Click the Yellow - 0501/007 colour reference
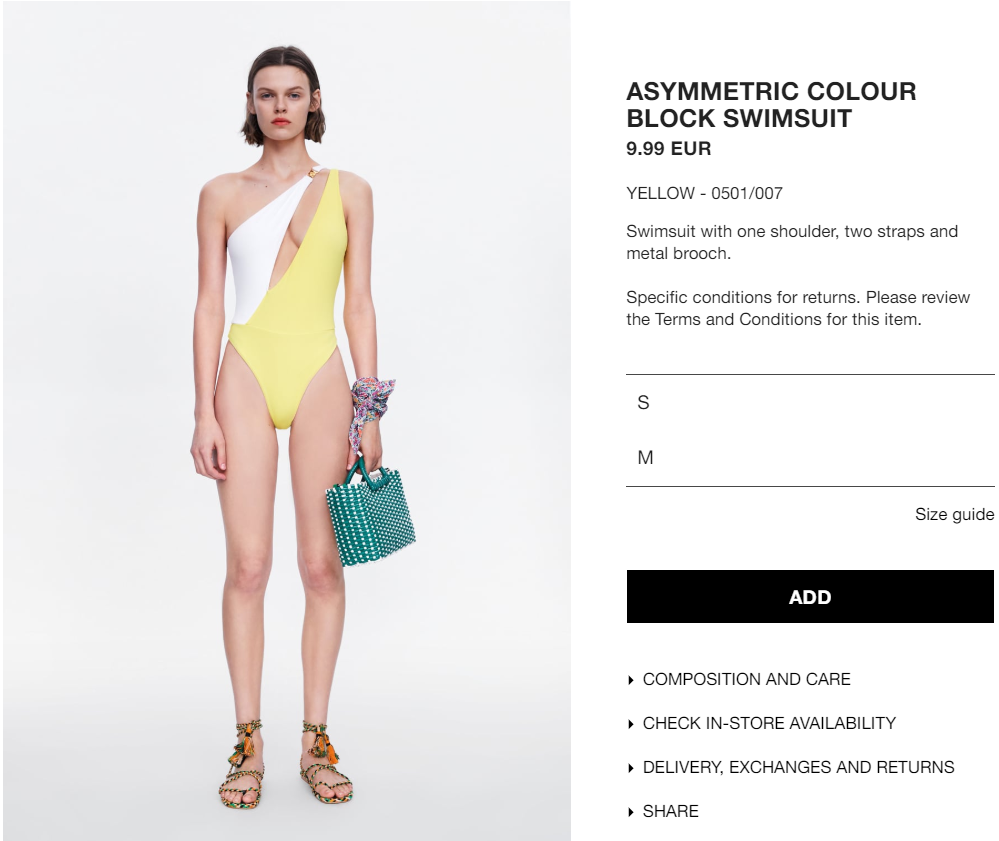Viewport: 999px width, 841px height. click(x=704, y=193)
